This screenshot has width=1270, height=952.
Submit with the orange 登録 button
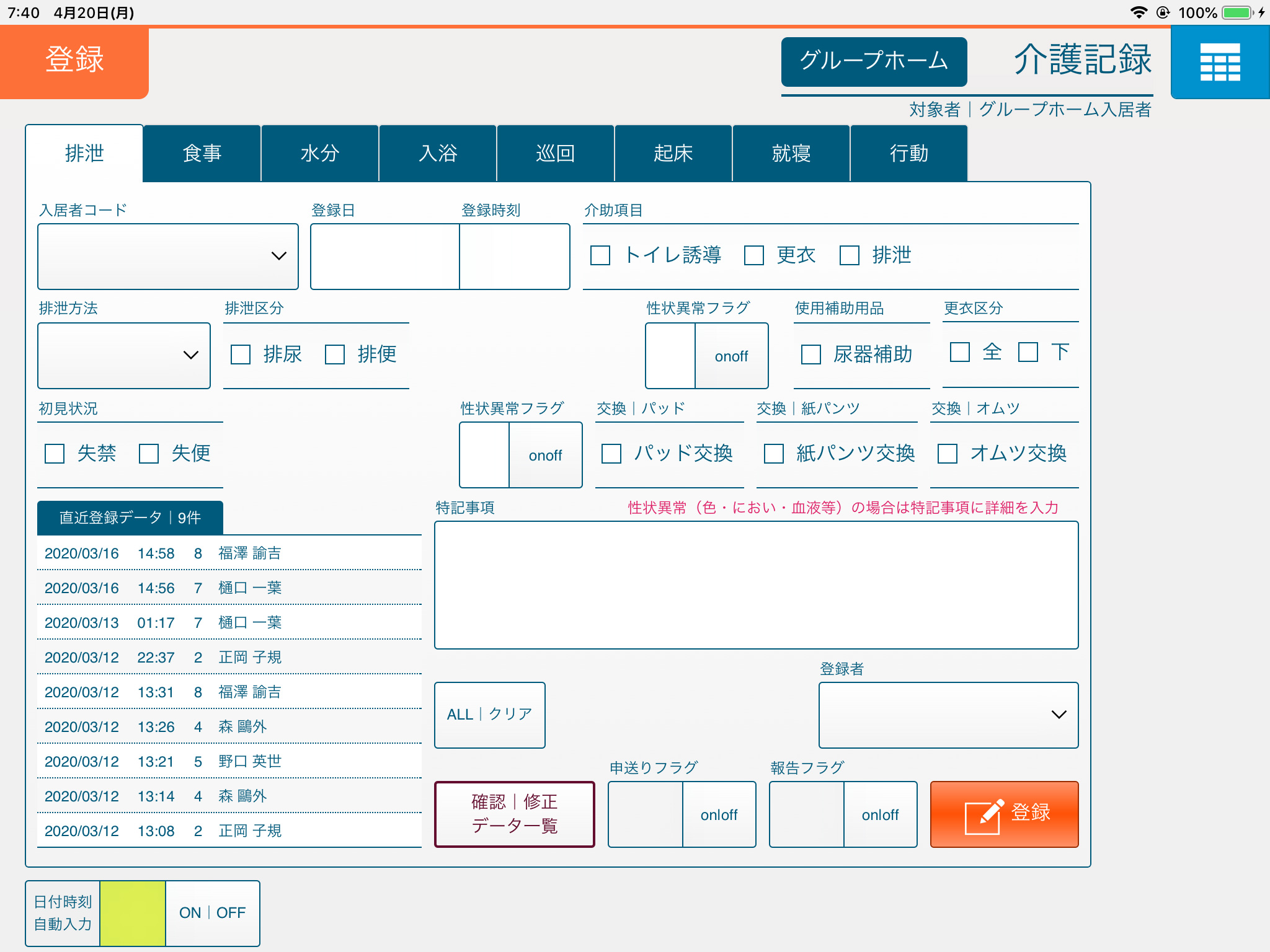(1005, 814)
